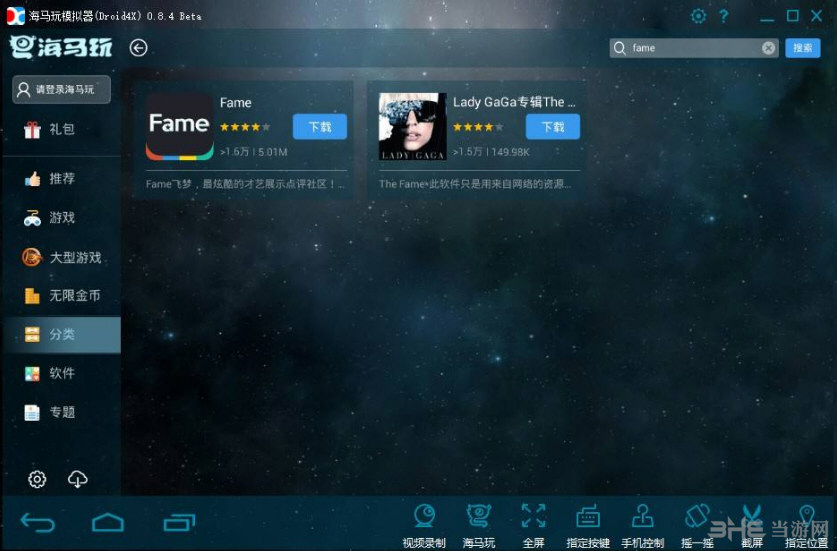Screen dimensions: 837x551
Task: Click the Fame four-star rating
Action: 245,127
